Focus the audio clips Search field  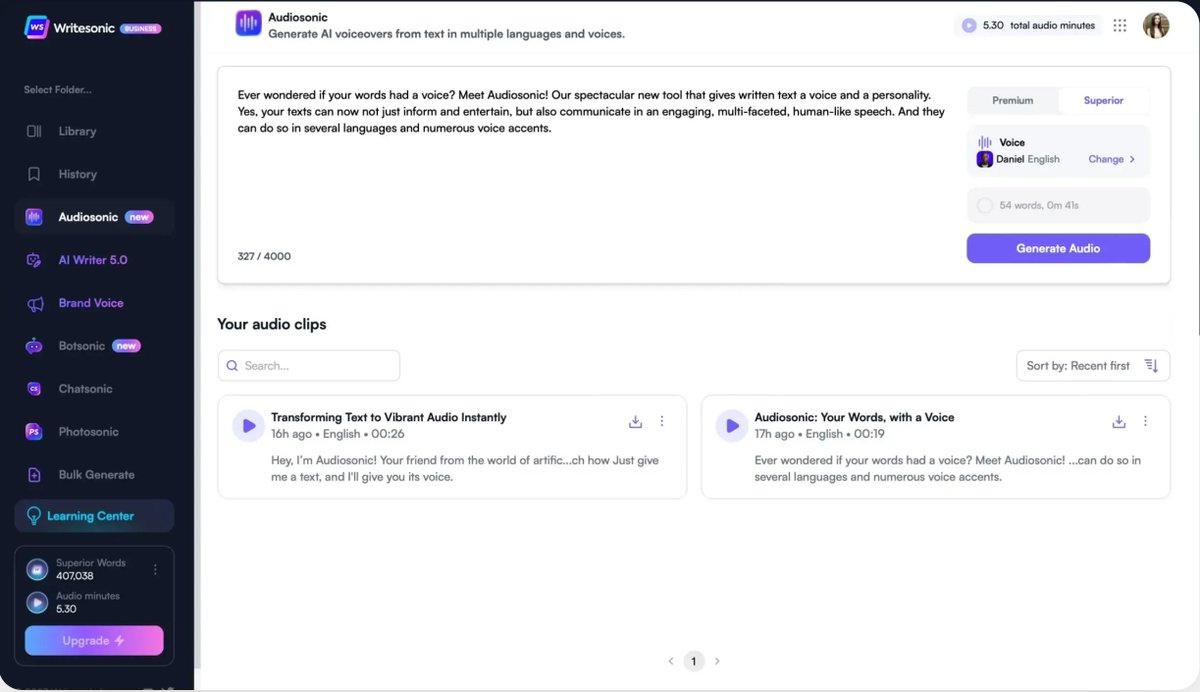309,366
